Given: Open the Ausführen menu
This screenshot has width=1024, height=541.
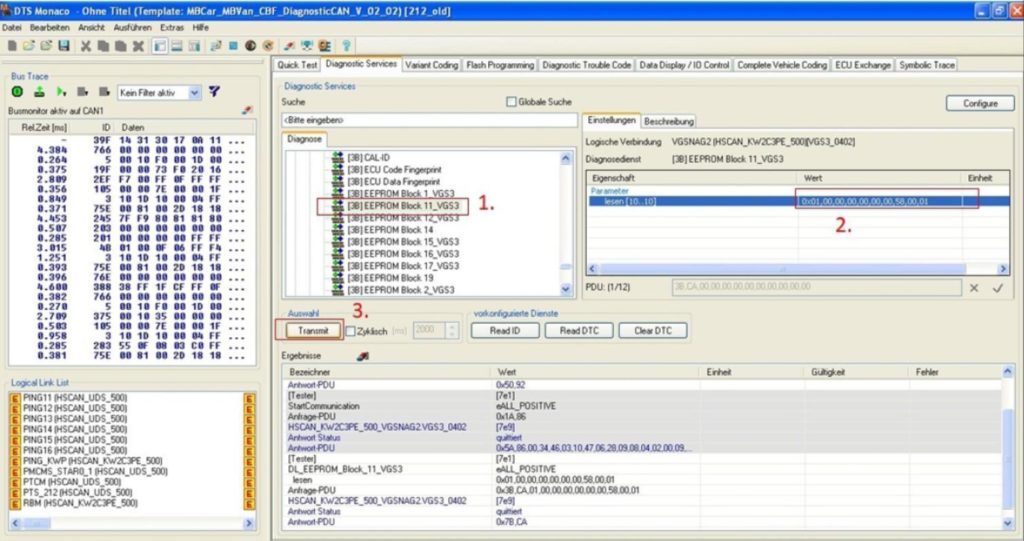Looking at the screenshot, I should 133,27.
